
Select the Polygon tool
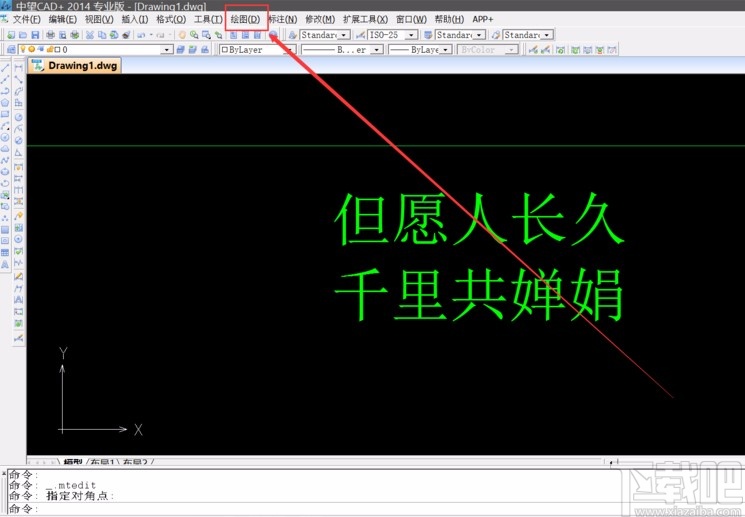click(x=5, y=102)
